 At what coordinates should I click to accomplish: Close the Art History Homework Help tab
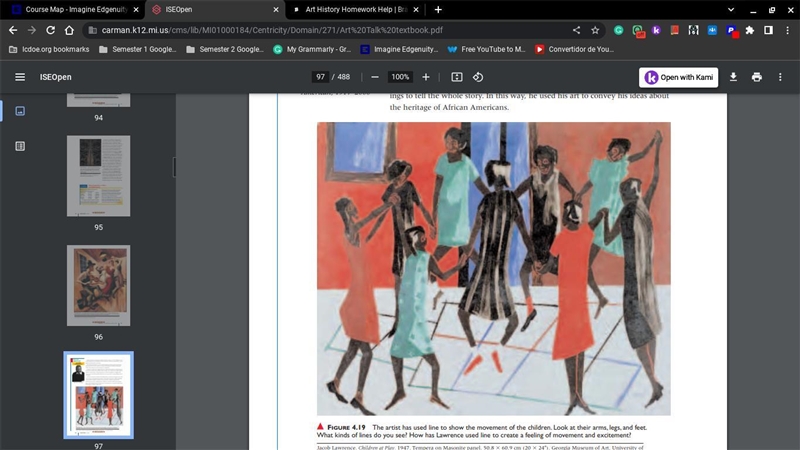pyautogui.click(x=416, y=10)
